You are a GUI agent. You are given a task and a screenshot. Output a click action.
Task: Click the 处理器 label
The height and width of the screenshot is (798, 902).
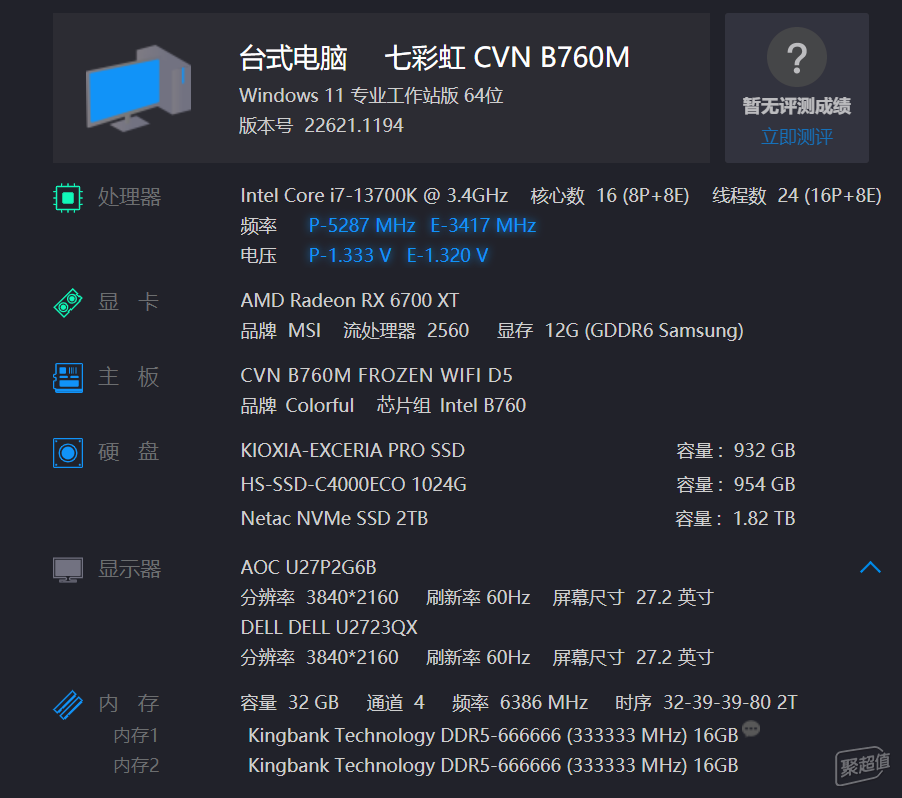point(129,197)
